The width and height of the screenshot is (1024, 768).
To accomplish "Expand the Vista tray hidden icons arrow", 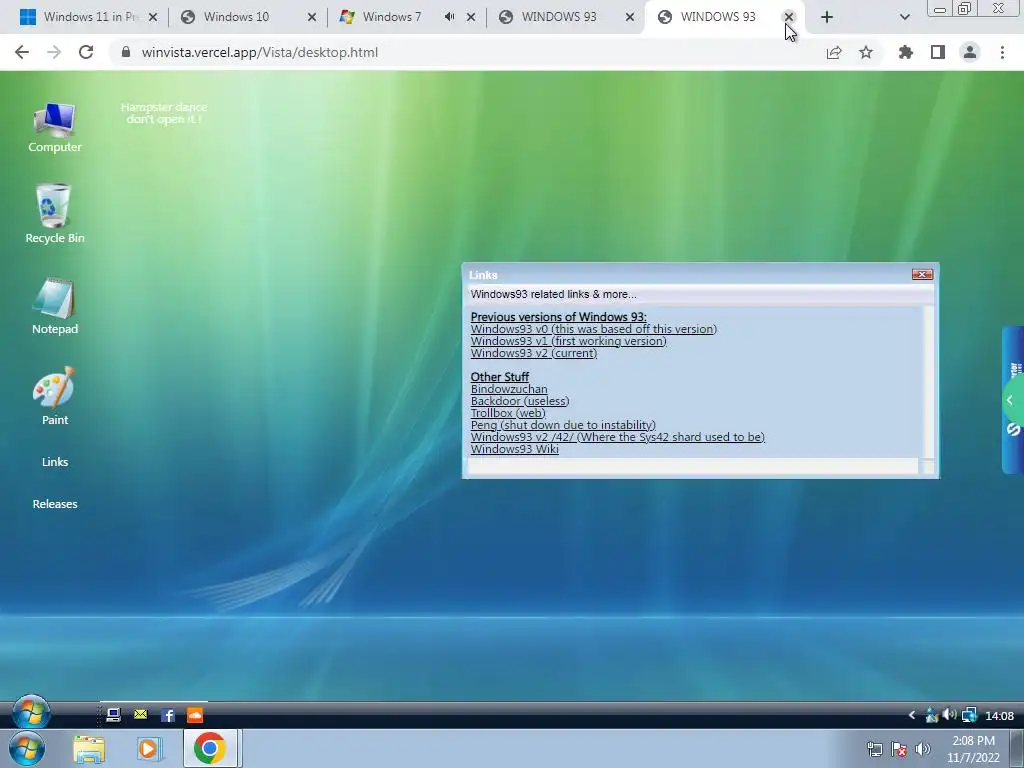I will coord(912,716).
